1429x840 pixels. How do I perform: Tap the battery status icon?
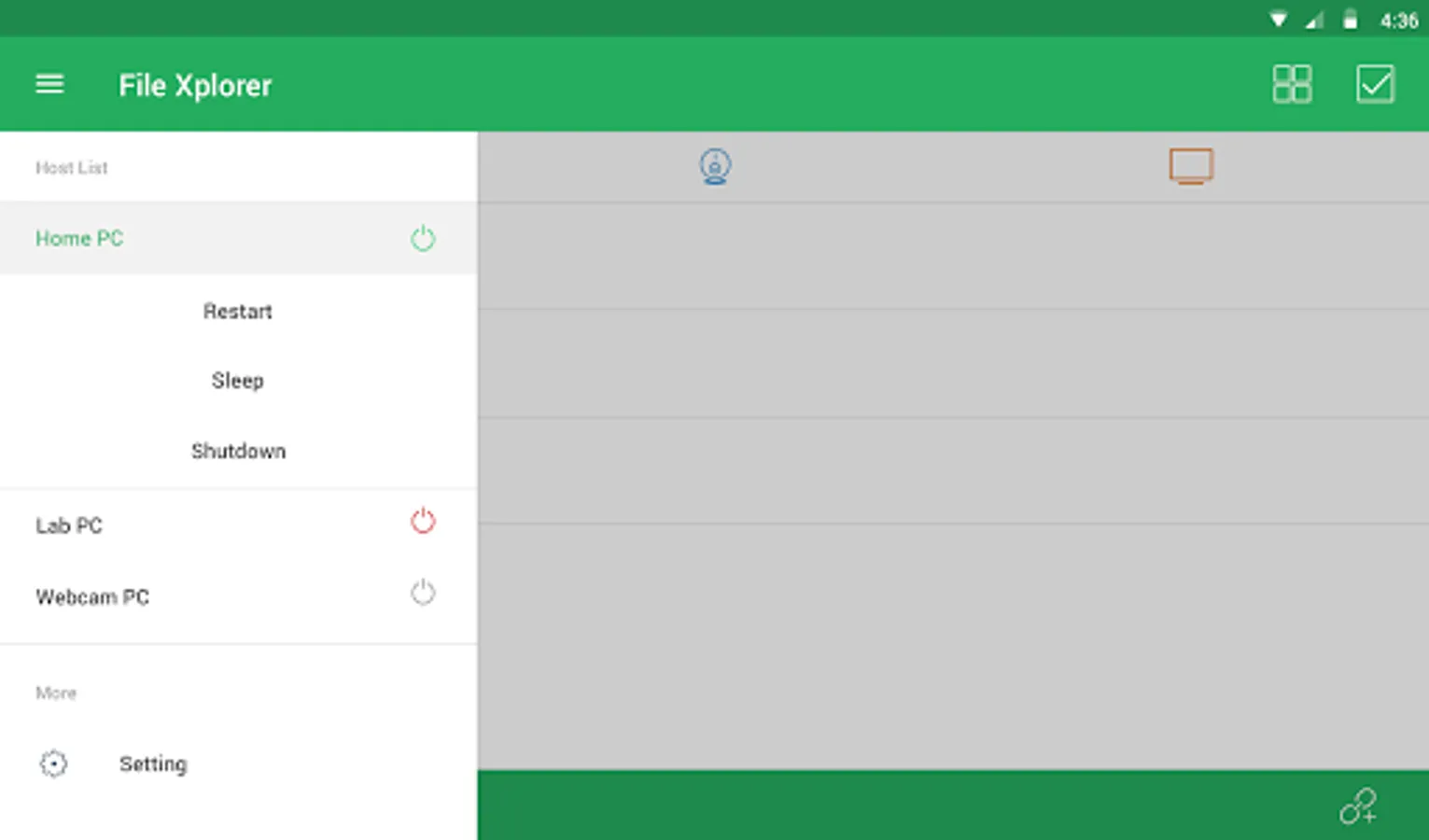1350,20
